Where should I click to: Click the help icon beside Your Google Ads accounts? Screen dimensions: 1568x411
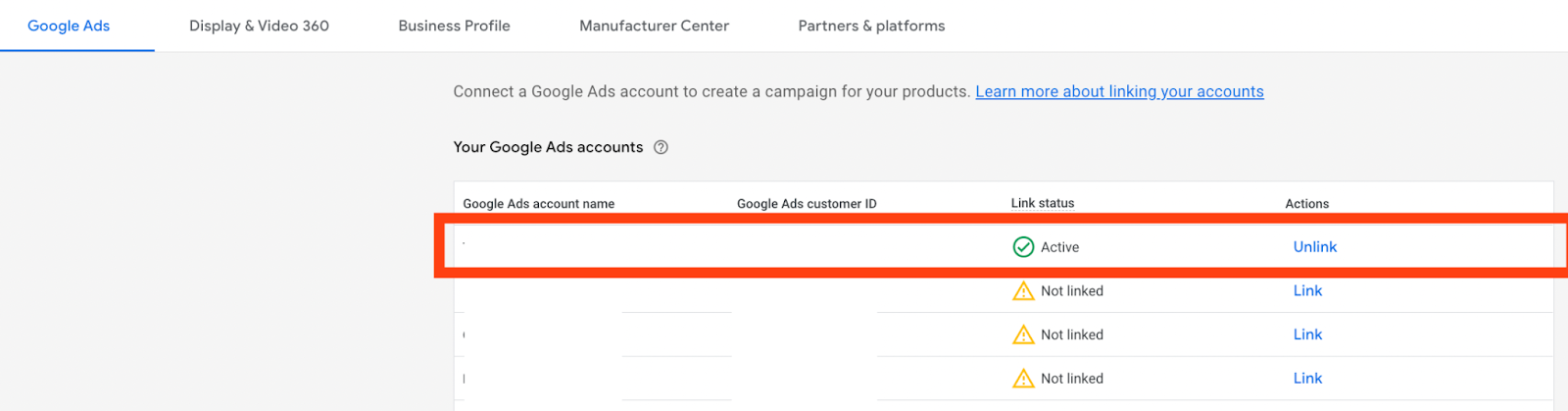661,147
